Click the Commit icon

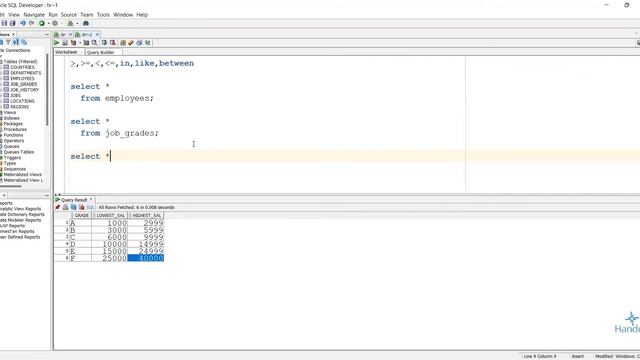click(104, 43)
